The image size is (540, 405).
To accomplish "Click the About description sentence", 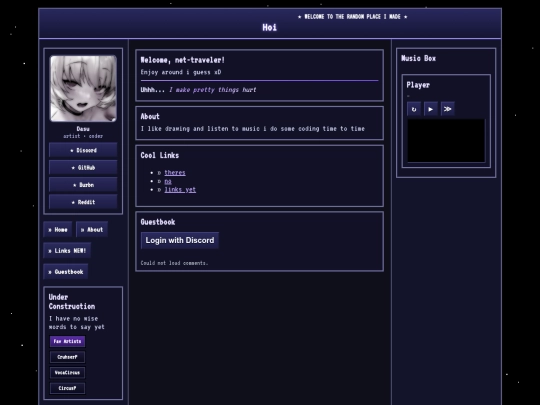I will tap(252, 129).
